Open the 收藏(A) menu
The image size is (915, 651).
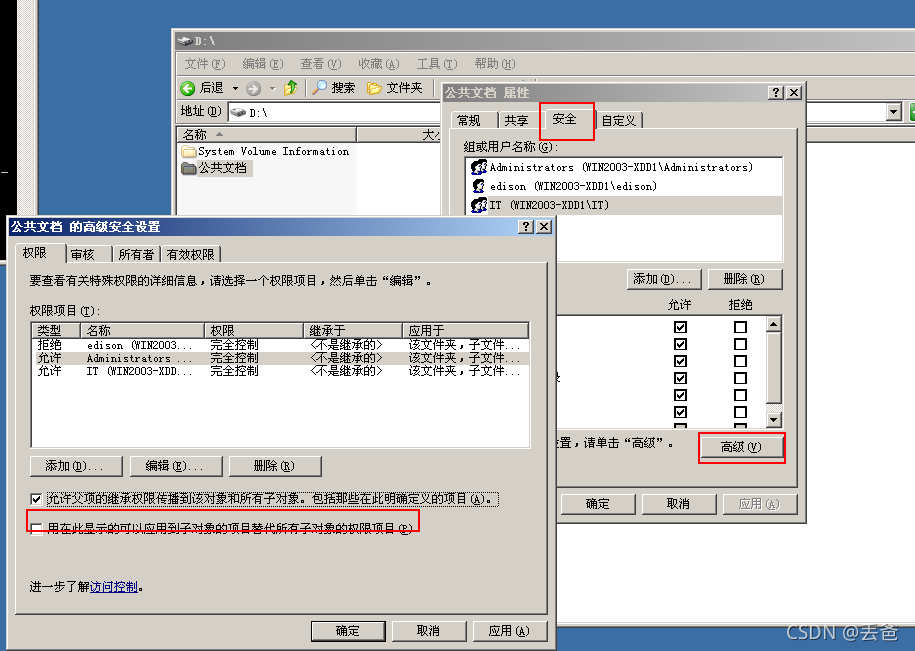pyautogui.click(x=379, y=64)
